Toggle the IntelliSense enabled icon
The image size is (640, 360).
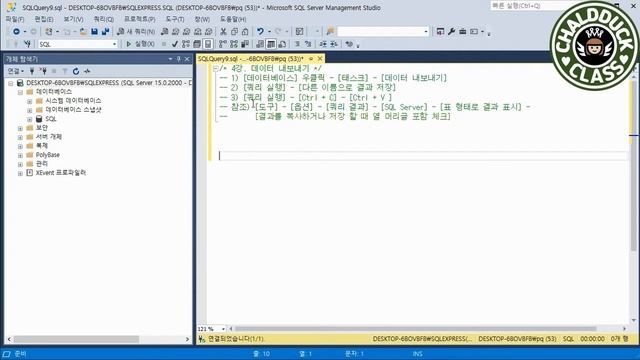point(208,44)
